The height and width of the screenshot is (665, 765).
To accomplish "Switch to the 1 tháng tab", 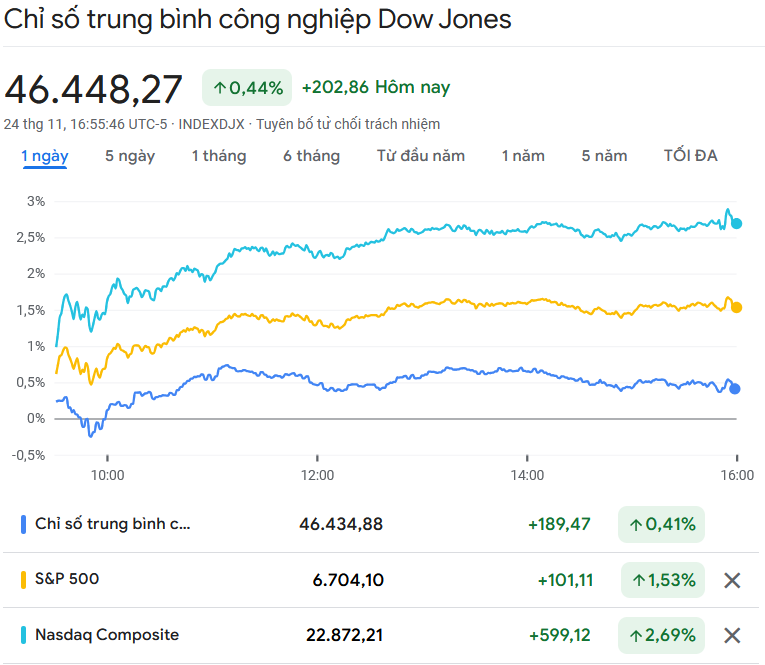I will 219,156.
